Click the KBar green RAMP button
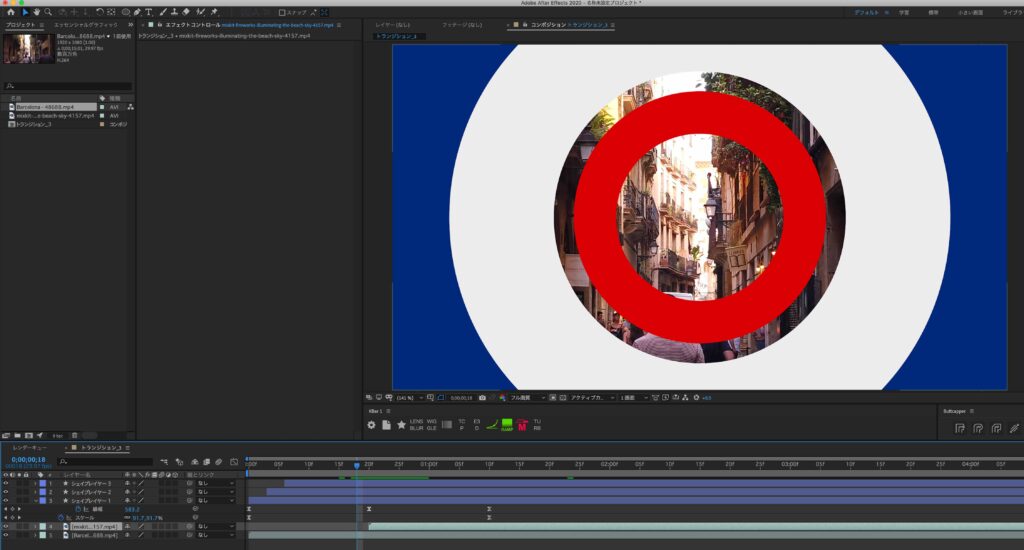Image resolution: width=1024 pixels, height=550 pixels. tap(507, 425)
